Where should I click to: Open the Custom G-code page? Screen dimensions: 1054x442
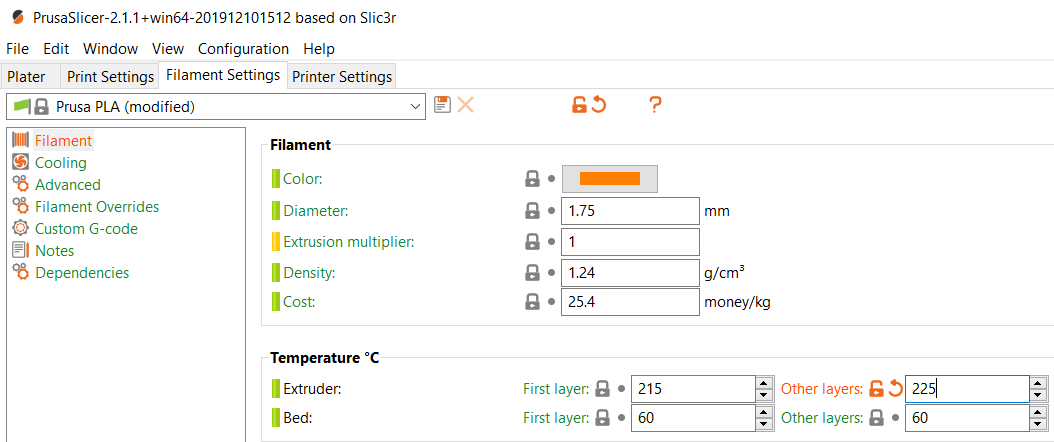[86, 228]
